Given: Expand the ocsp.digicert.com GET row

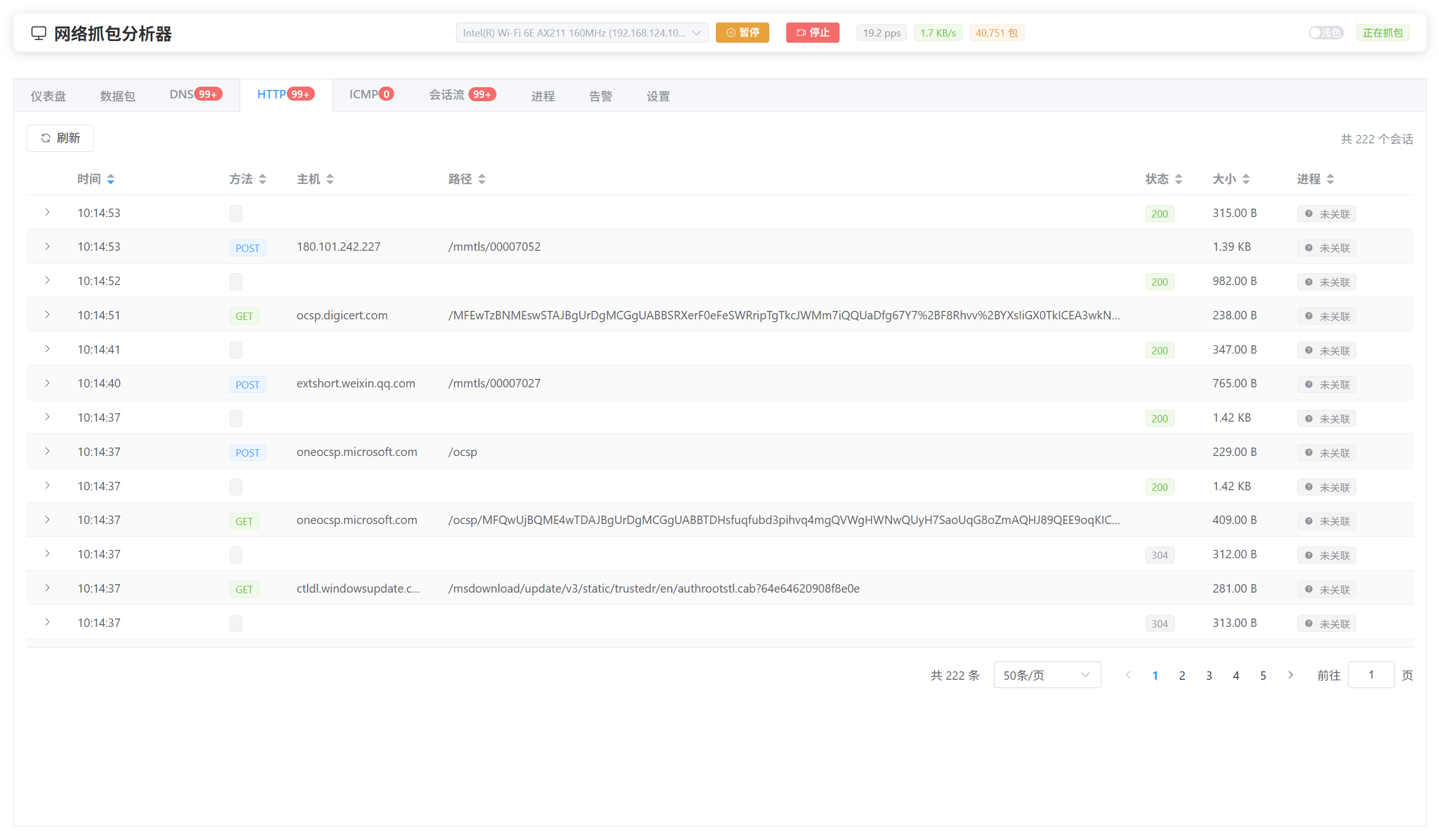Looking at the screenshot, I should [x=47, y=315].
